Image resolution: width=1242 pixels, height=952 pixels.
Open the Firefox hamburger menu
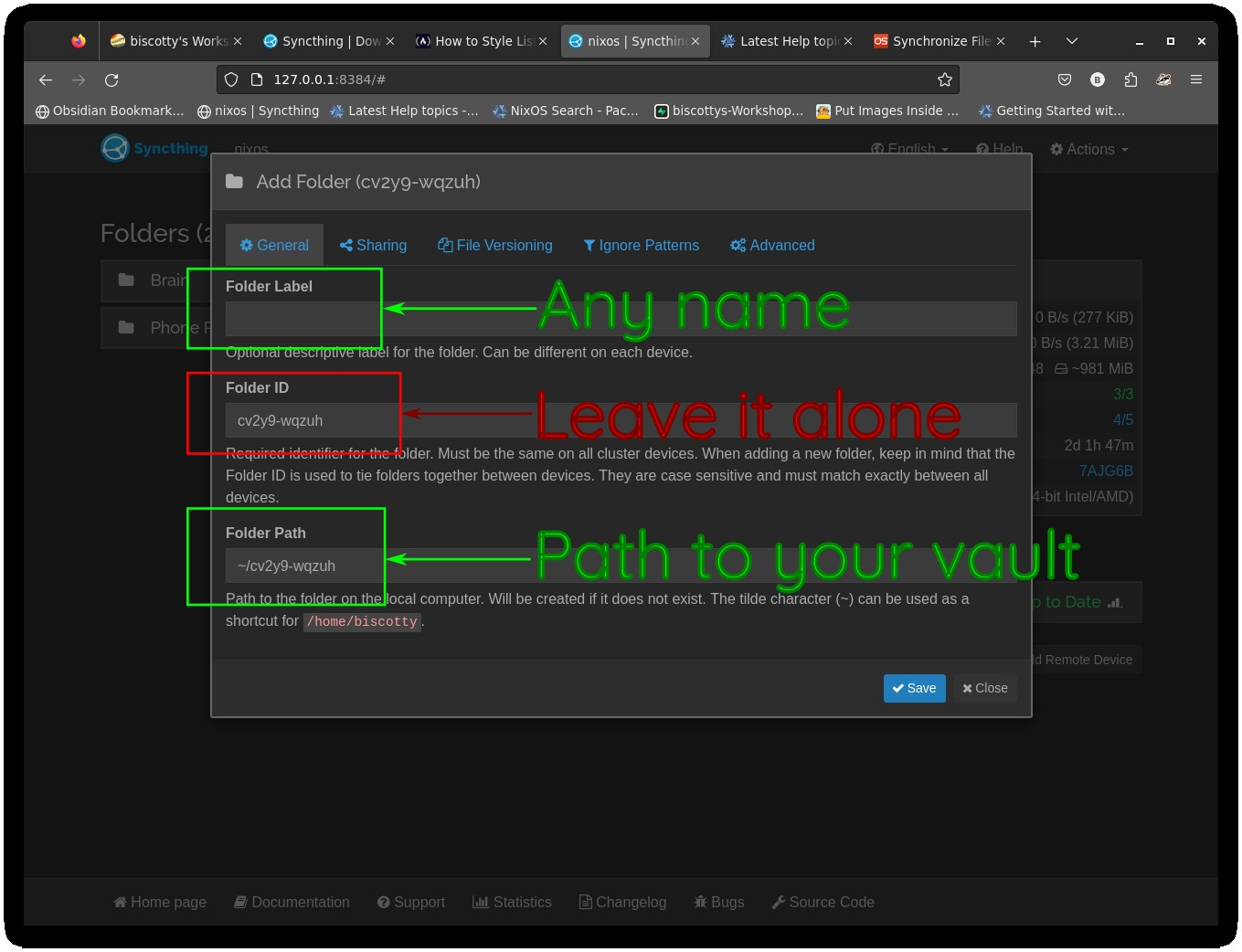1196,79
